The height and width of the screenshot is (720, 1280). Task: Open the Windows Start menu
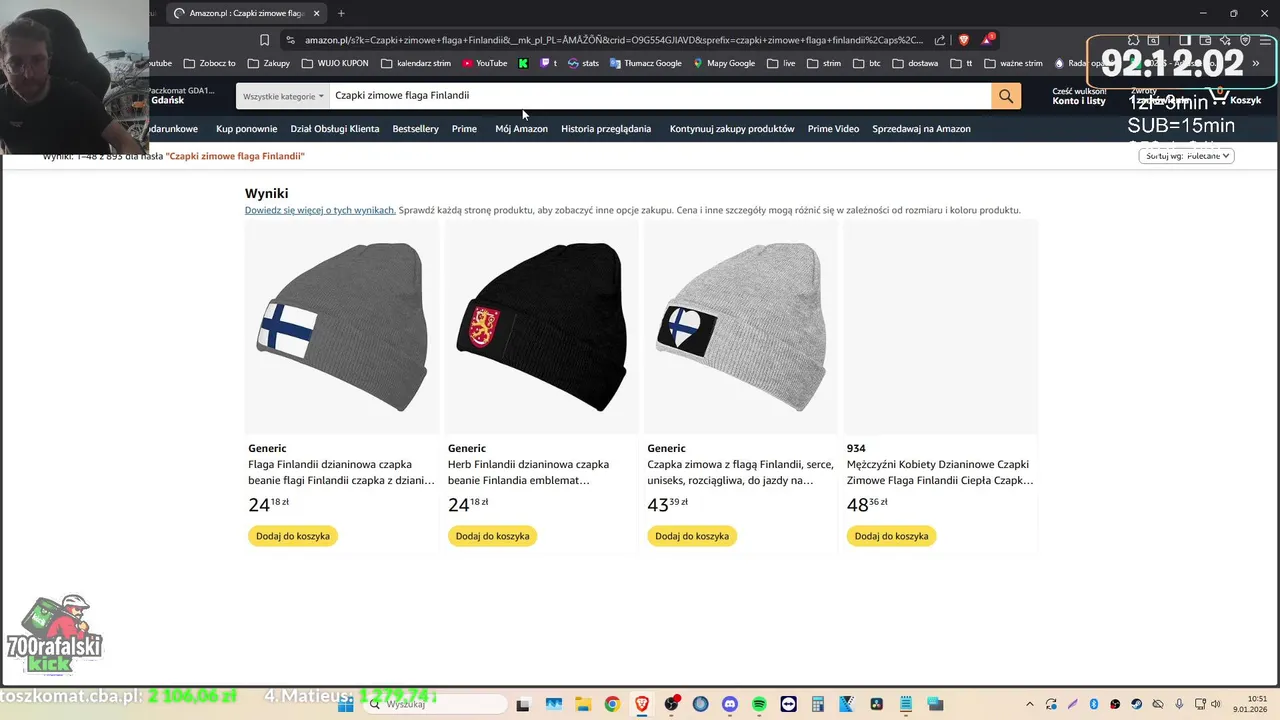tap(346, 704)
